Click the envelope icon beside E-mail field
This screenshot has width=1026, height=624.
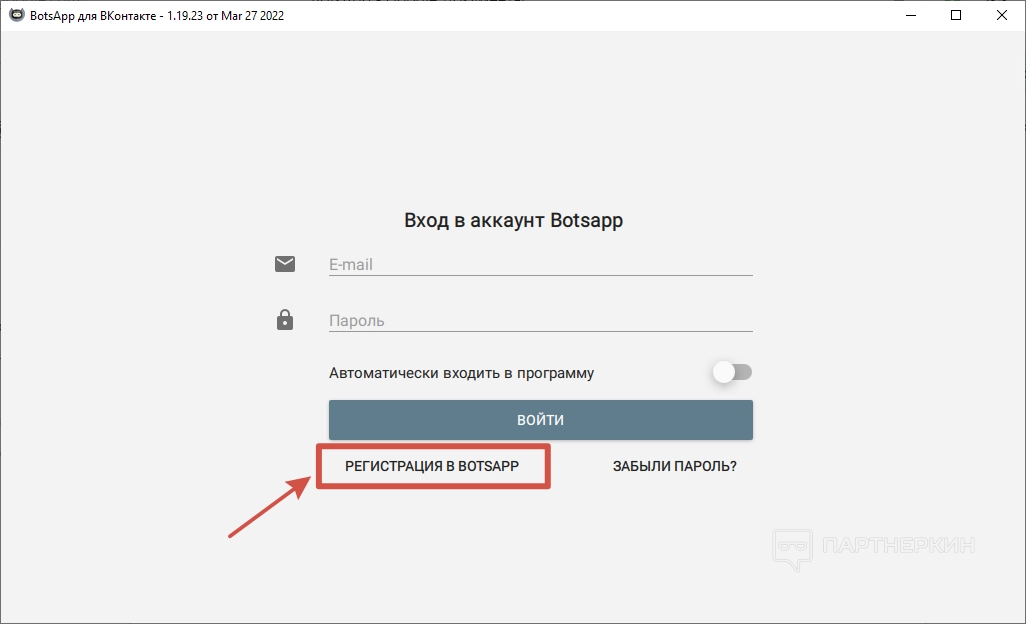285,264
